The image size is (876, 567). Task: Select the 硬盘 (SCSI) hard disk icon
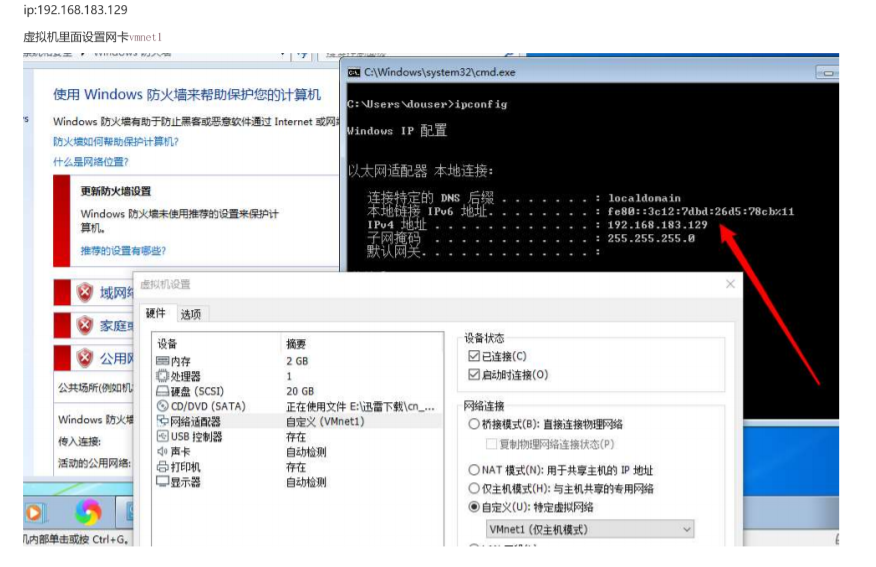[x=162, y=391]
